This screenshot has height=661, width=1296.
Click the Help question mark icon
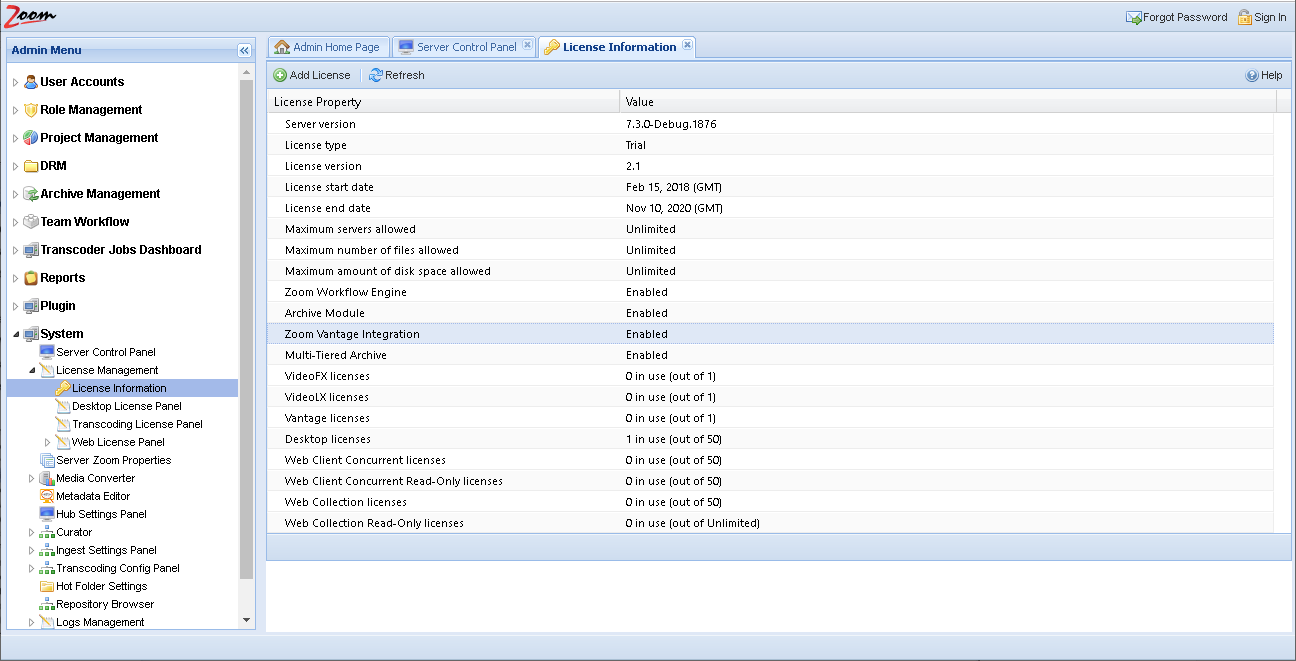[x=1252, y=75]
